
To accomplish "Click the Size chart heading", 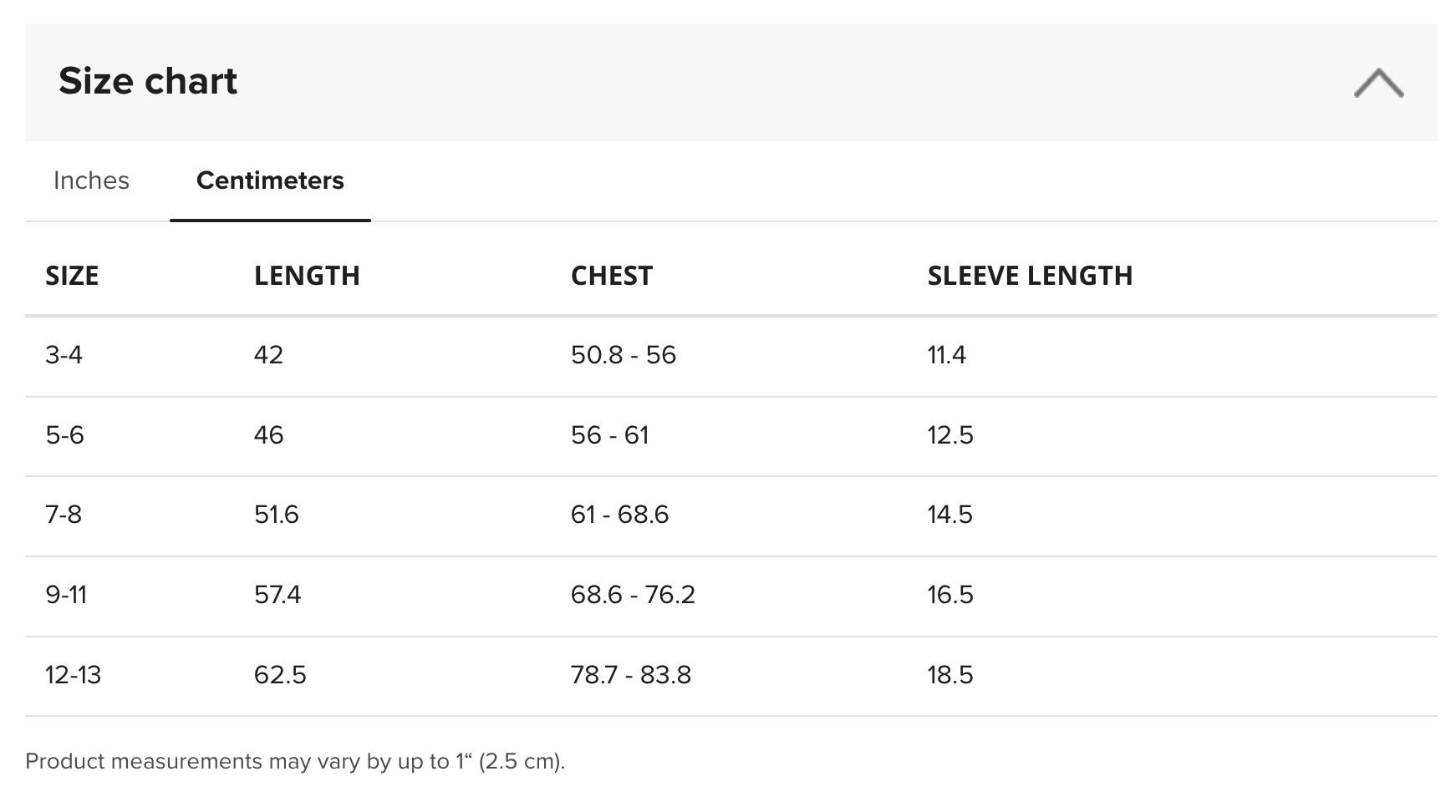I will point(148,81).
